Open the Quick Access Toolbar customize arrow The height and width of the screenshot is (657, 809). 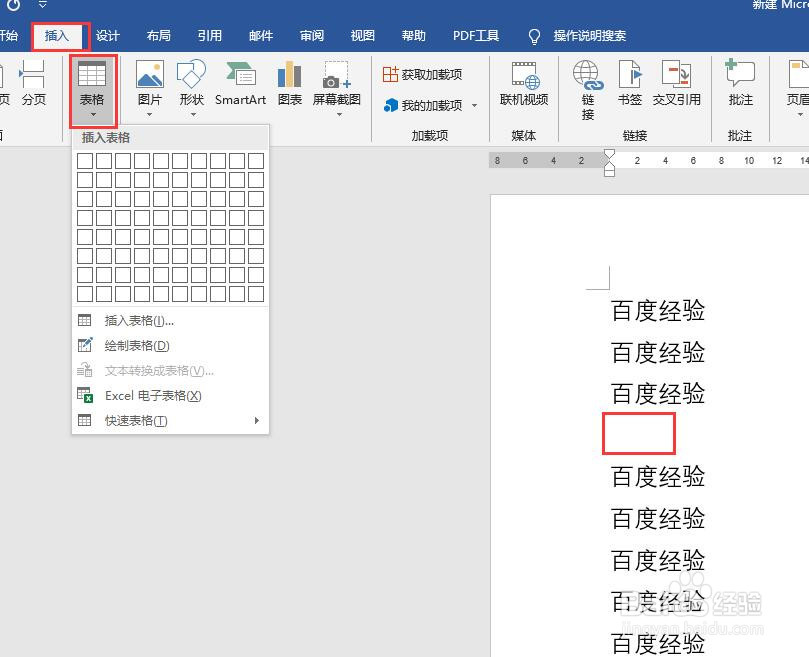[x=43, y=5]
